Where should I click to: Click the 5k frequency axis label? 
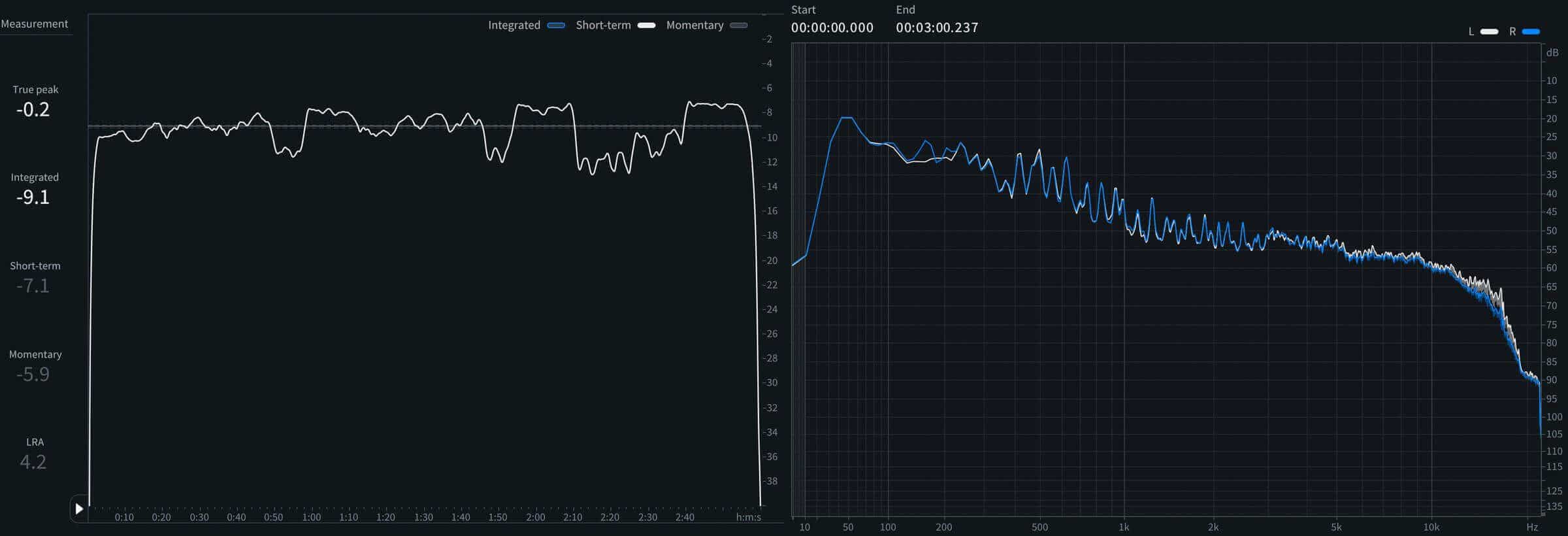[x=1336, y=527]
